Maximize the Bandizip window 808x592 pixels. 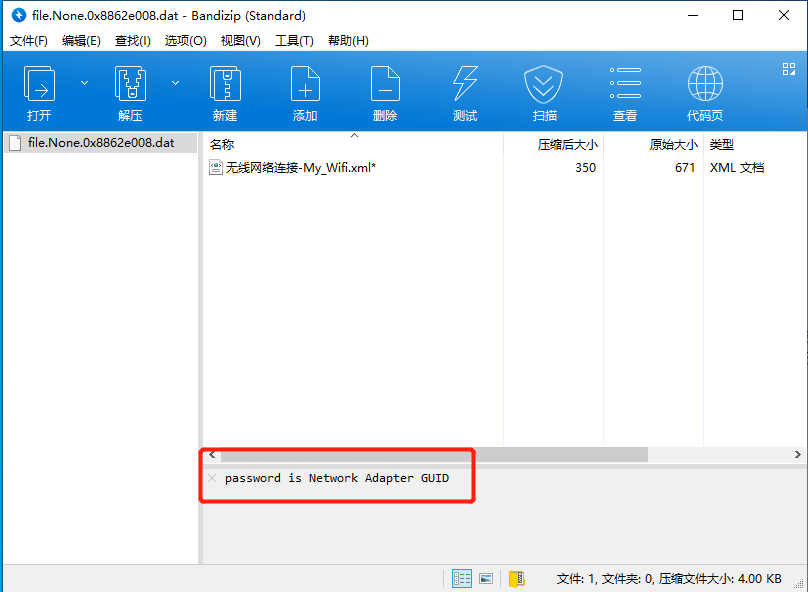738,15
